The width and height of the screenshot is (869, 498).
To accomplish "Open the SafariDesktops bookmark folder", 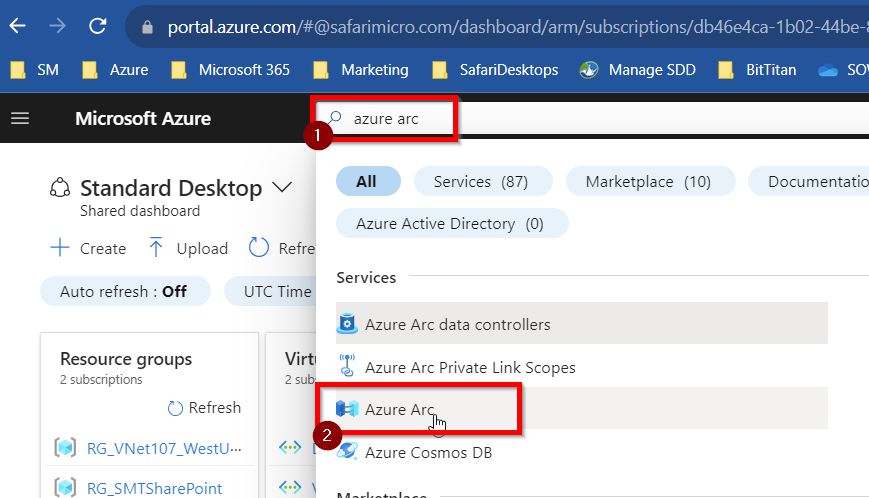I will [495, 70].
